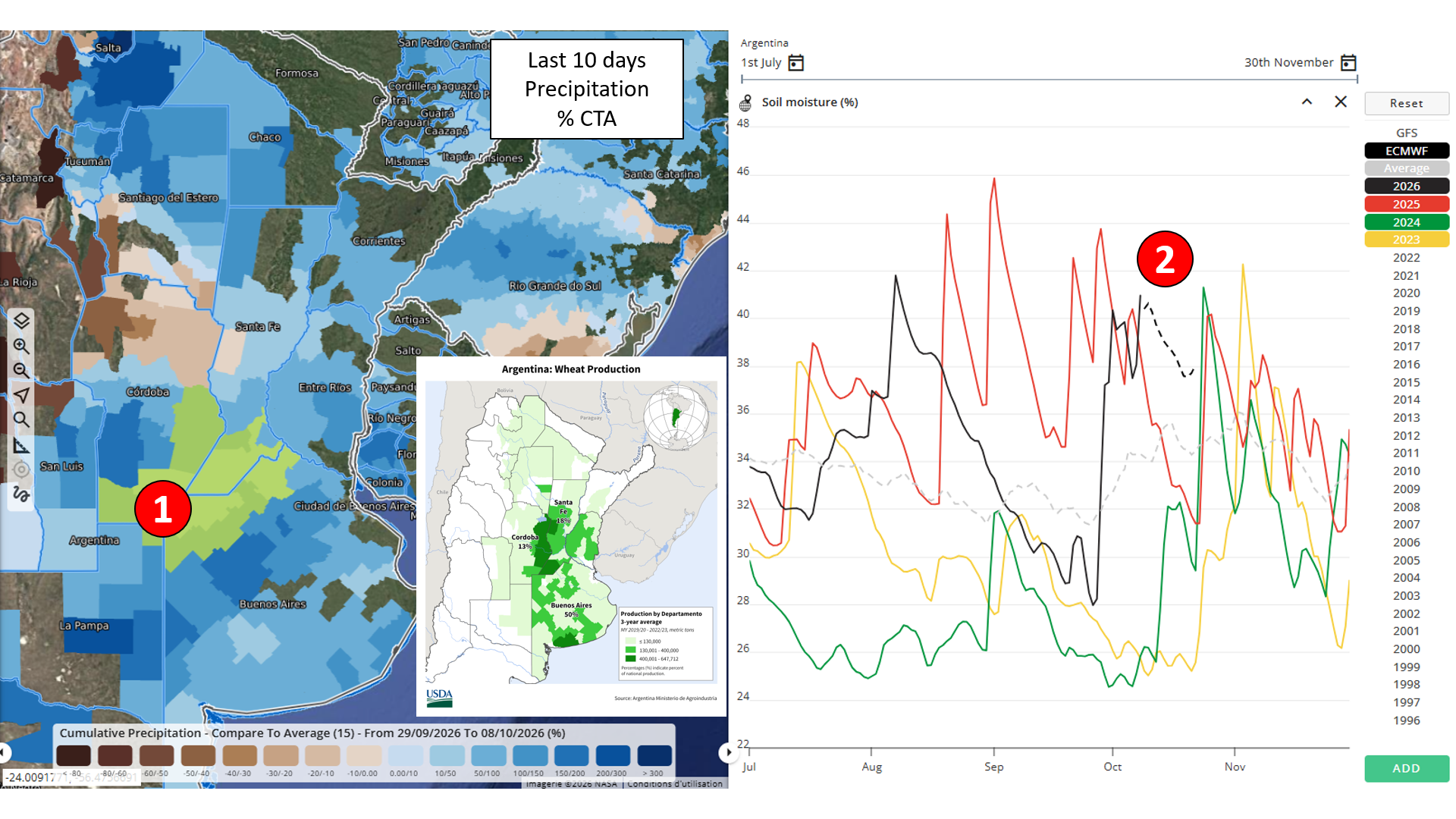Click the zoom out magnifier on map

[x=21, y=370]
